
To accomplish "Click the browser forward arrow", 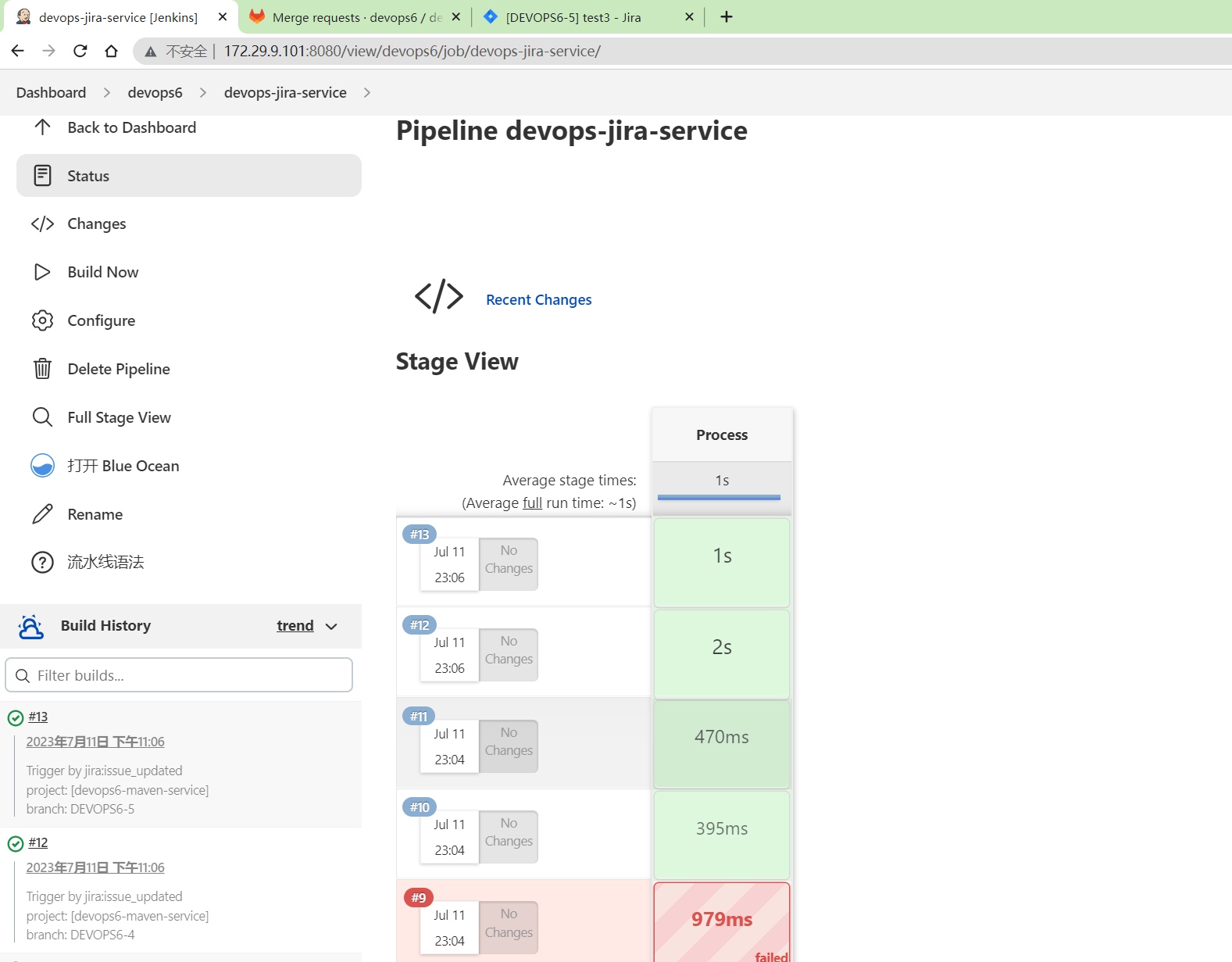I will pyautogui.click(x=48, y=51).
